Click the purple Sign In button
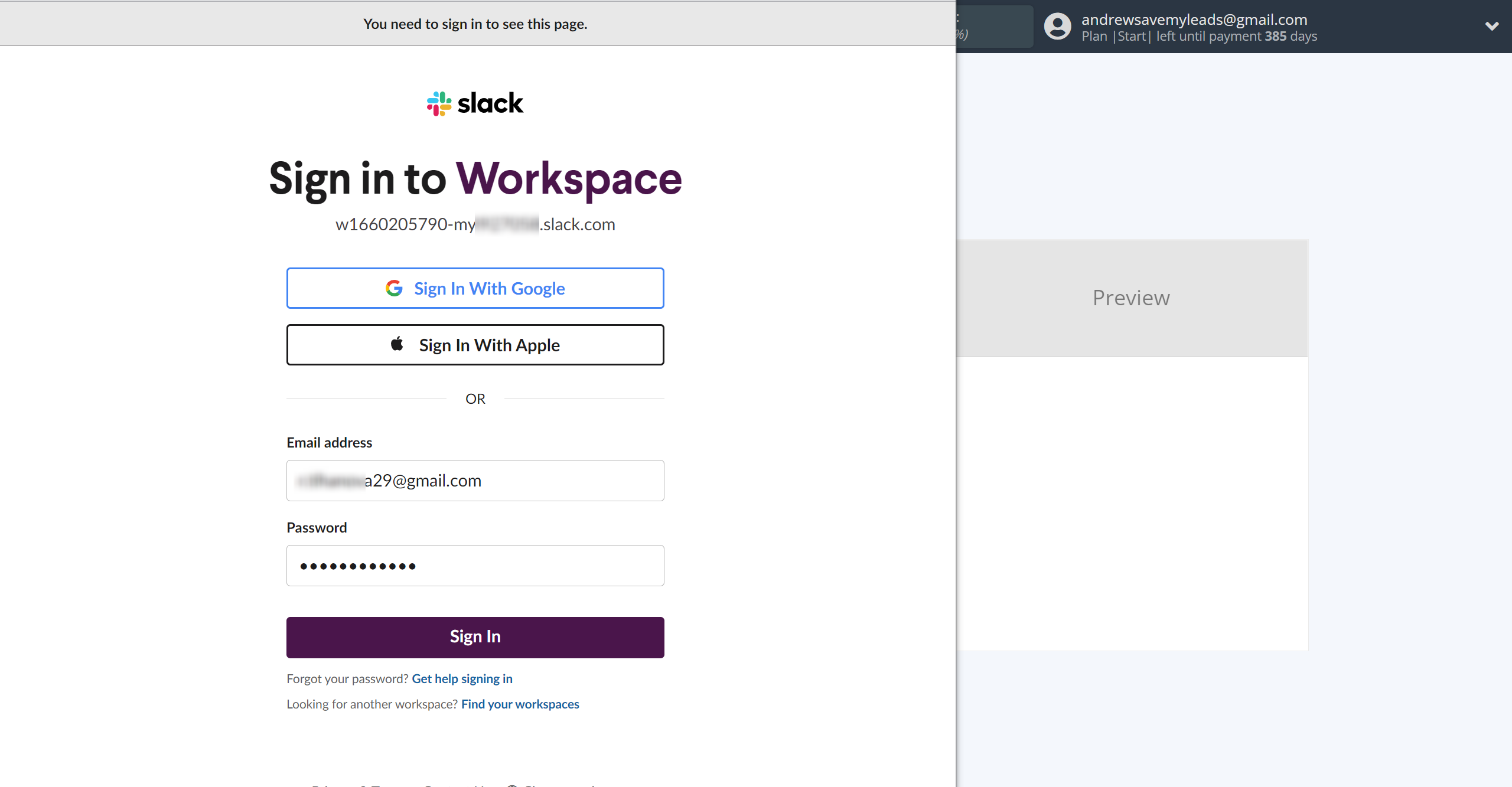The height and width of the screenshot is (787, 1512). pyautogui.click(x=475, y=637)
